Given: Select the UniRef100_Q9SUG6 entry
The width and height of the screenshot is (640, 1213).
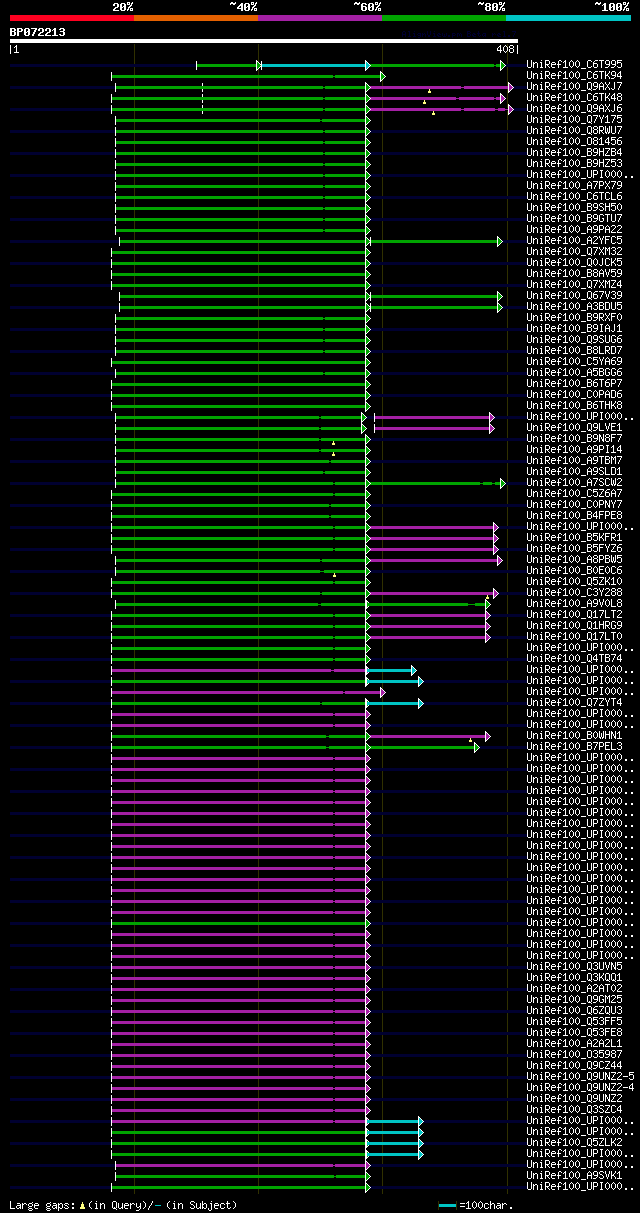Looking at the screenshot, I should click(574, 339).
